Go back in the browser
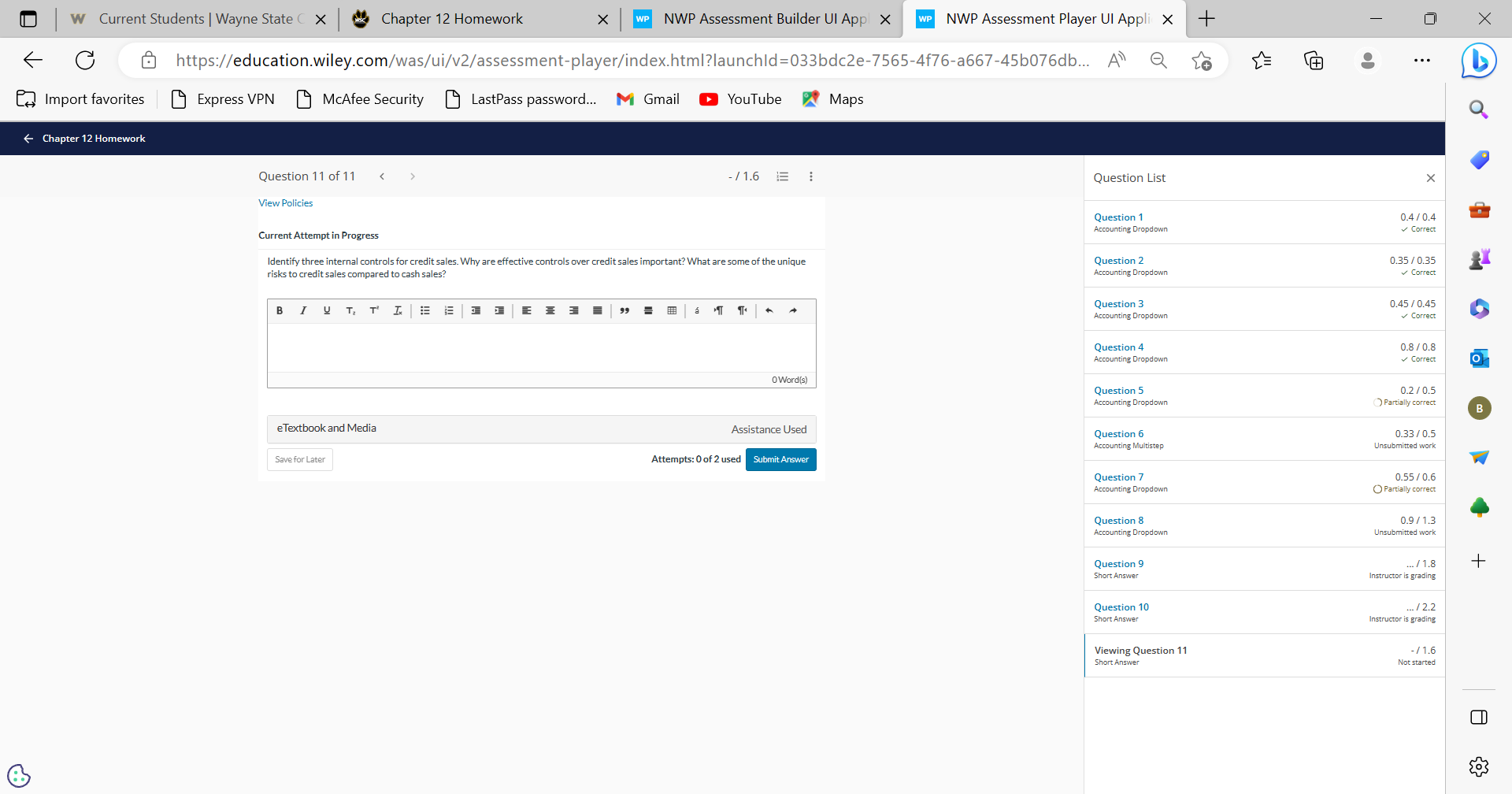Screen dimensions: 1512x794 tap(33, 60)
